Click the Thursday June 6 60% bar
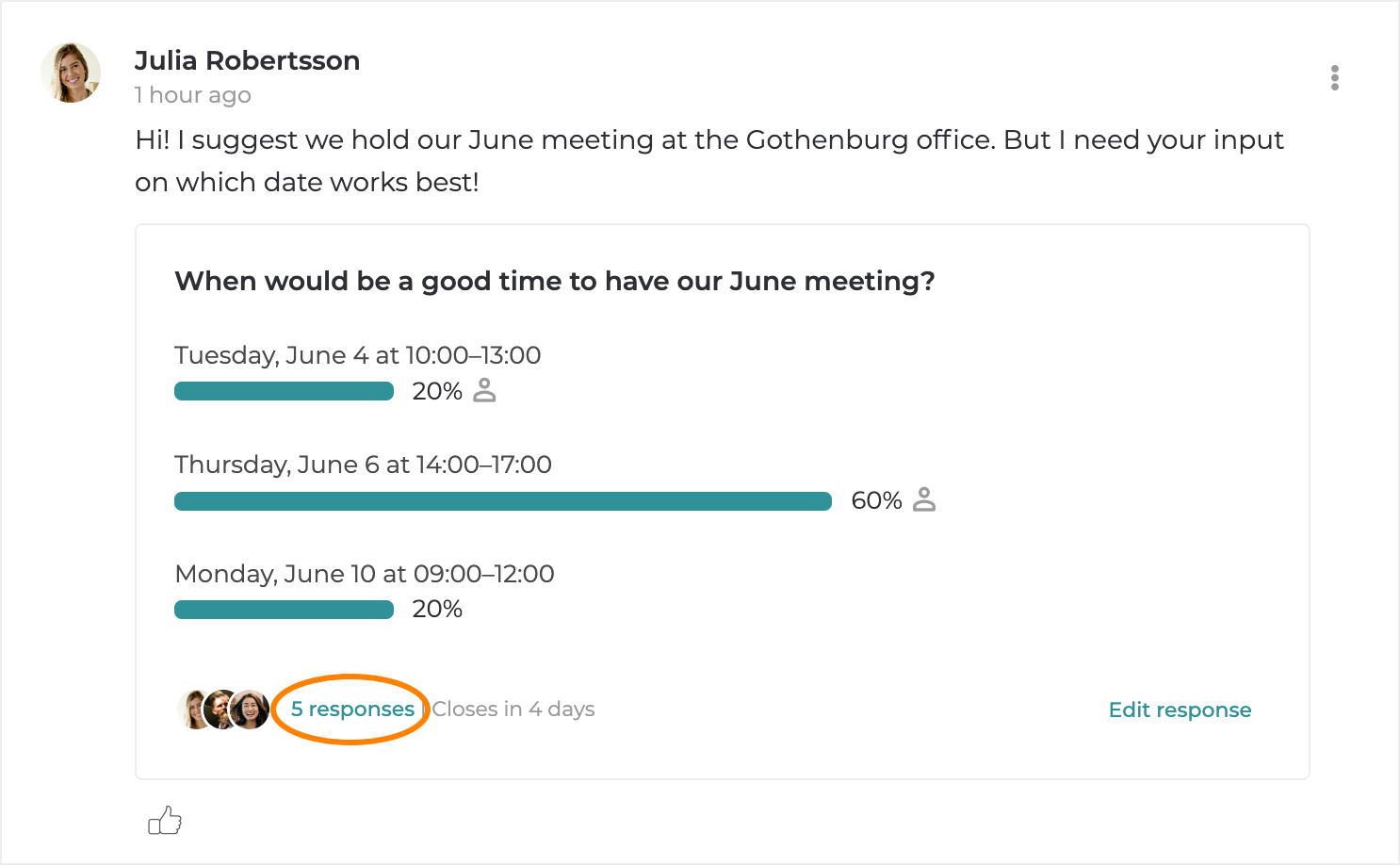The width and height of the screenshot is (1400, 865). 503,500
